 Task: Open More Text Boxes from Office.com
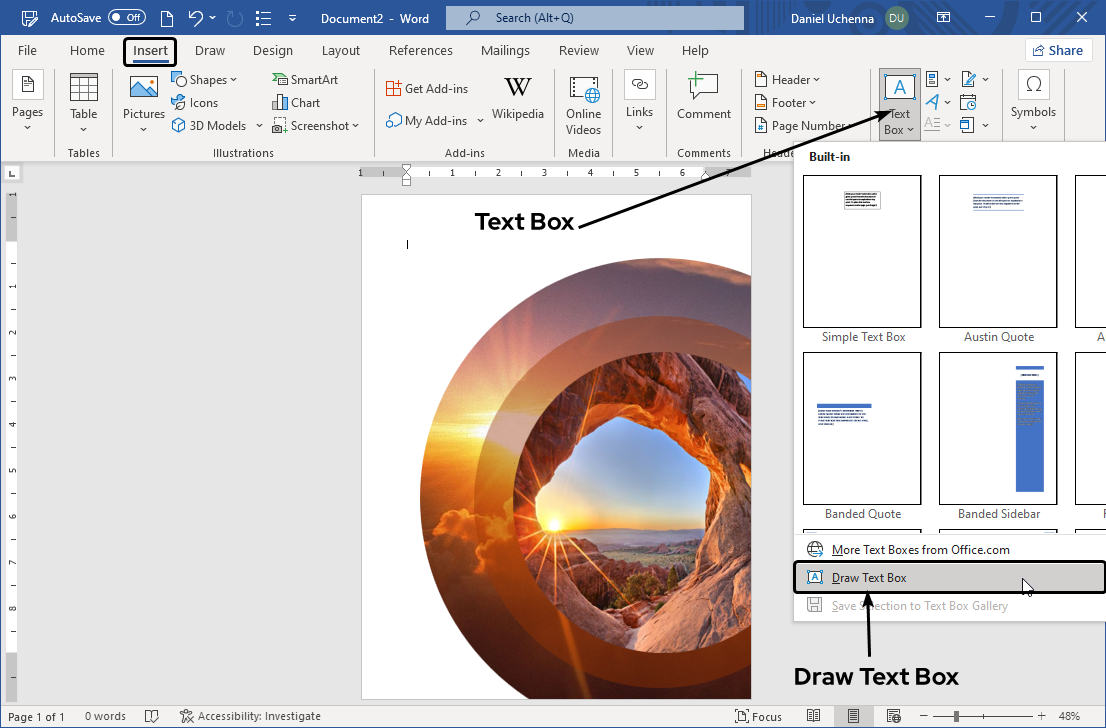click(920, 549)
